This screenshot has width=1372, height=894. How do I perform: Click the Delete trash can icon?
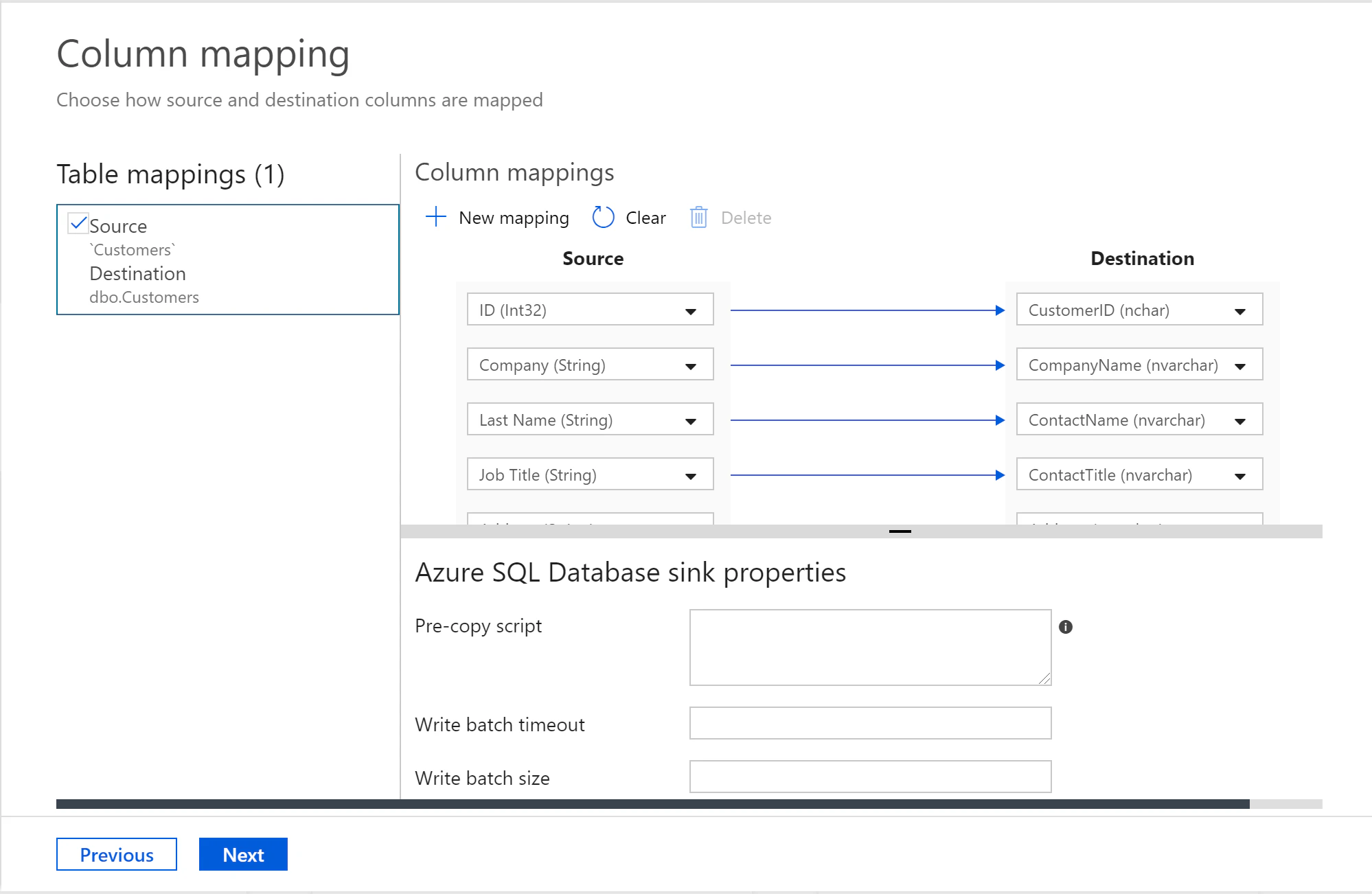[698, 217]
